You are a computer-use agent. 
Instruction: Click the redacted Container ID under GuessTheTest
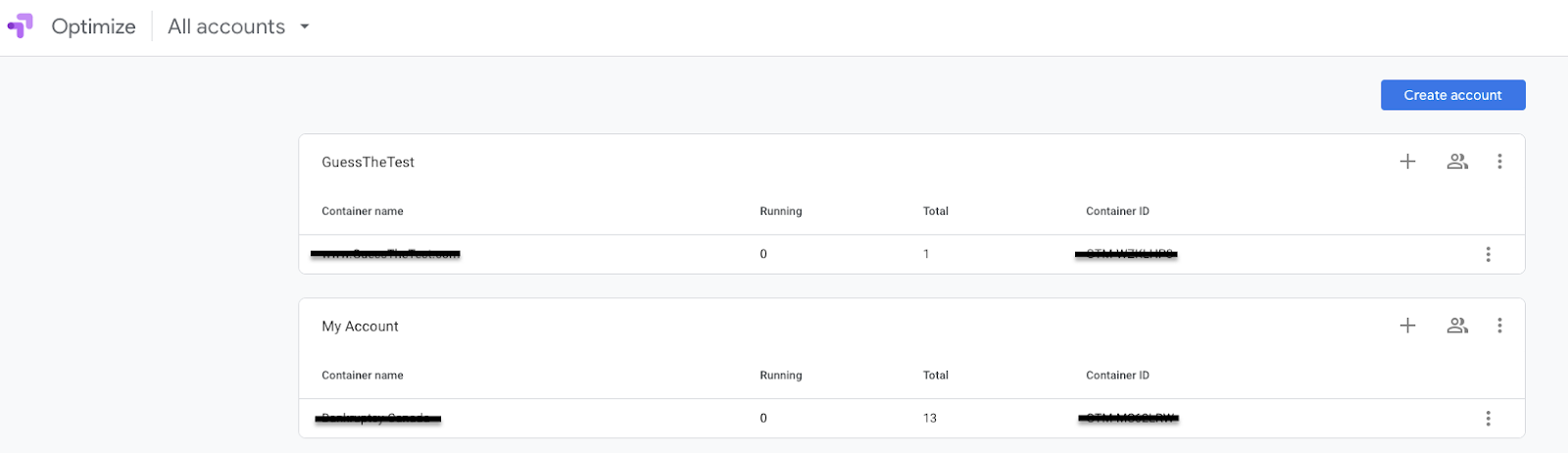point(1127,254)
